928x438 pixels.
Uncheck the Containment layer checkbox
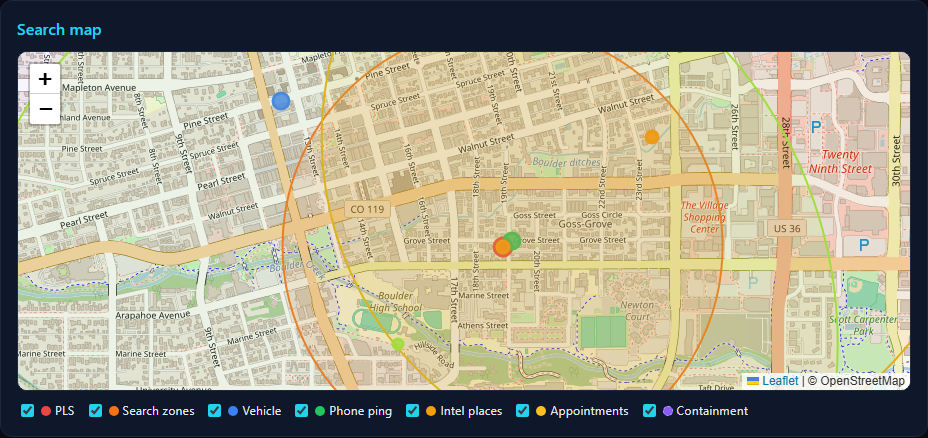[650, 411]
